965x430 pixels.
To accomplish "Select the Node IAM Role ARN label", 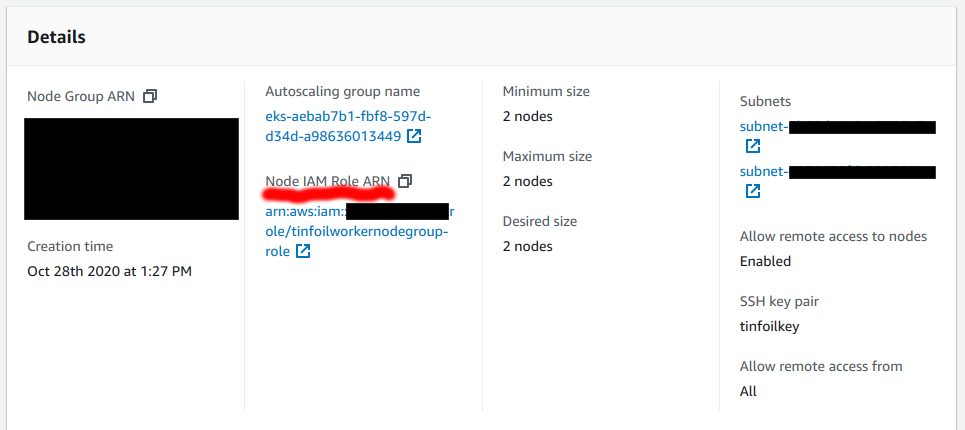I will (327, 181).
